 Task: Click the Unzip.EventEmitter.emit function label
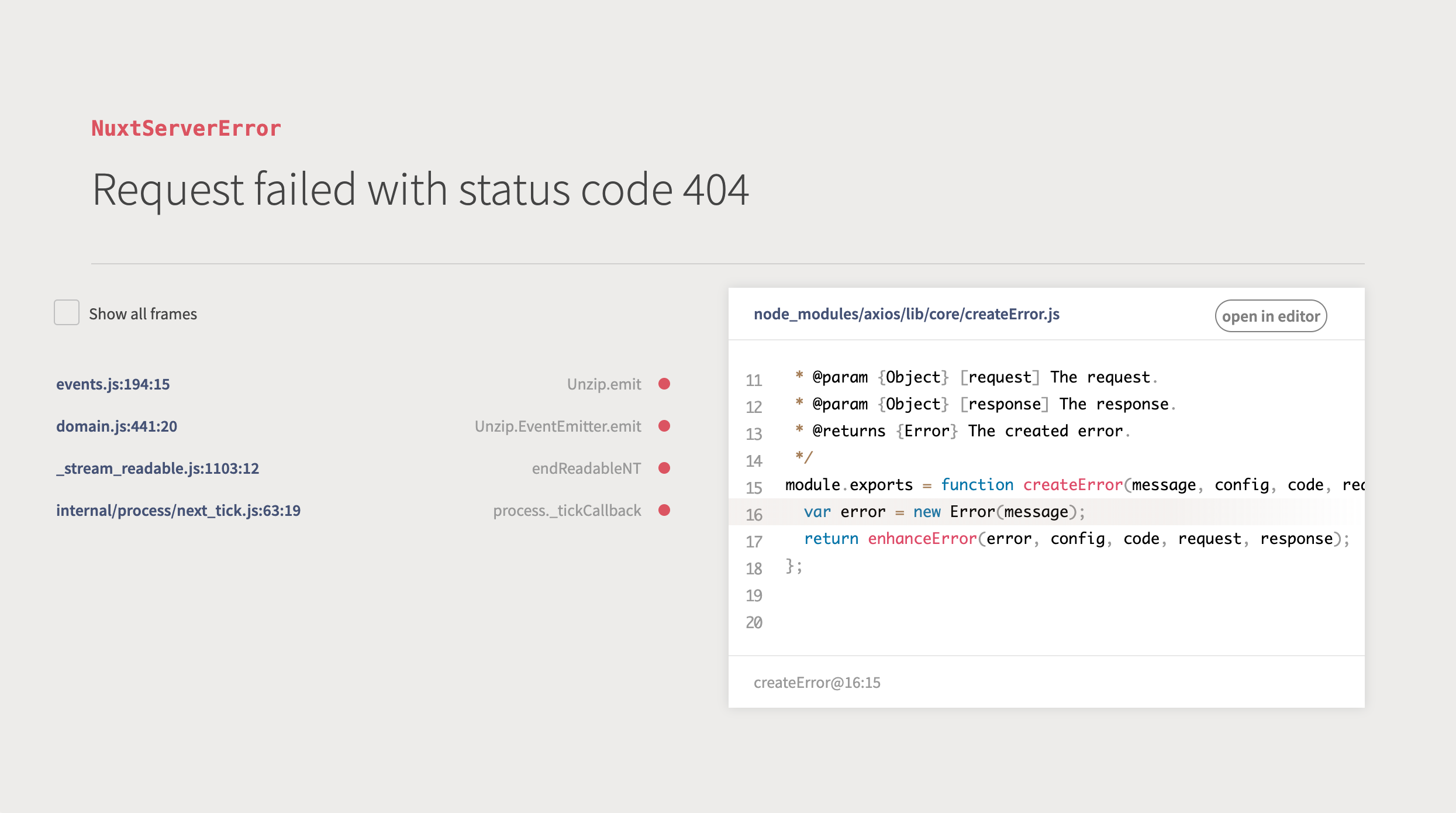point(557,426)
